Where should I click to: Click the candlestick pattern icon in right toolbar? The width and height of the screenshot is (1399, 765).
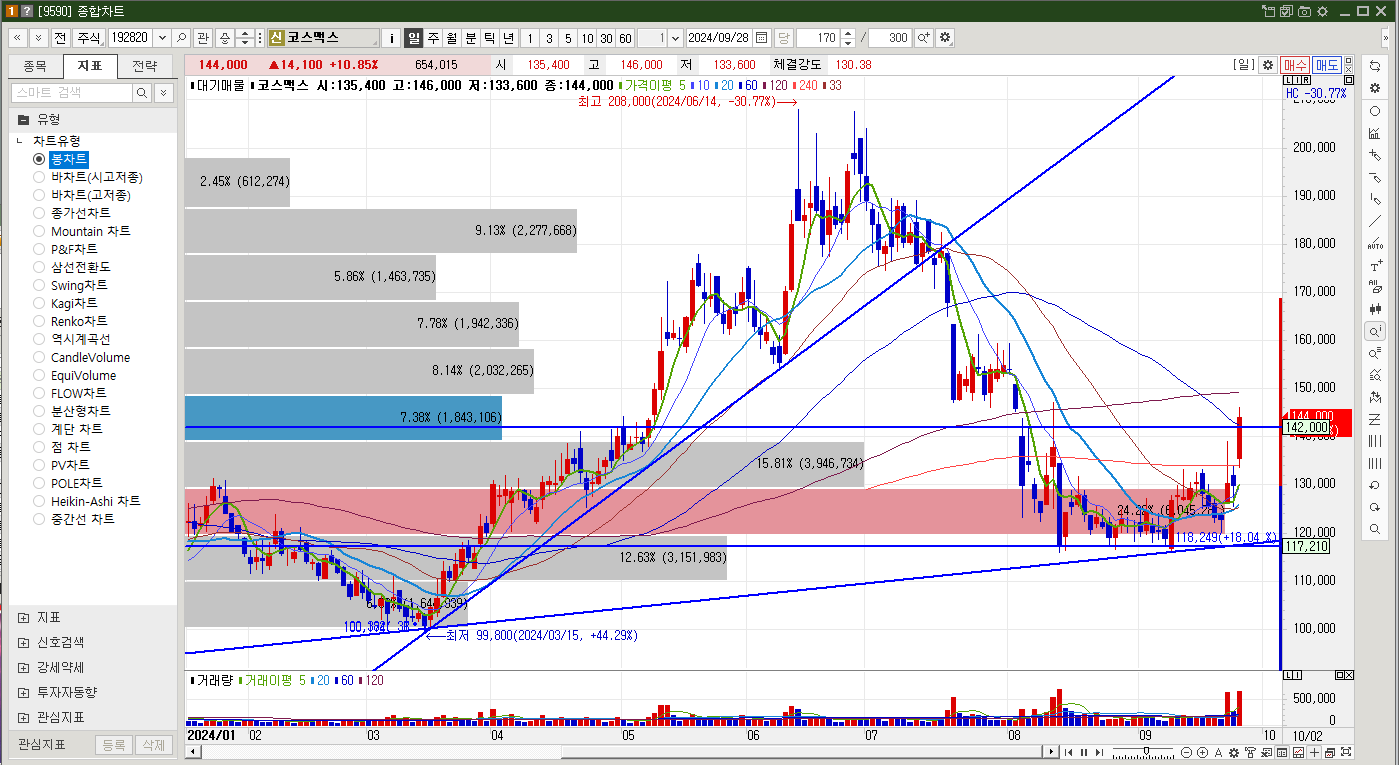click(1375, 309)
